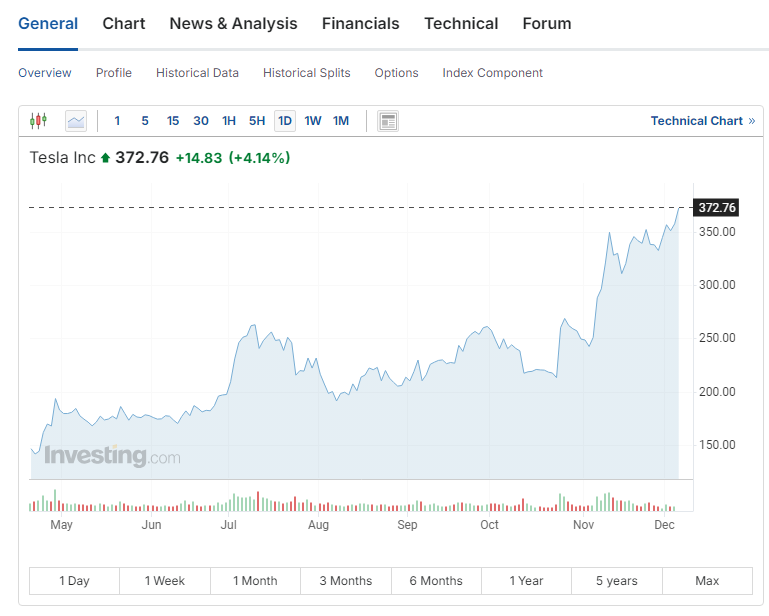The height and width of the screenshot is (616, 769).
Task: Set the 30 minute interval
Action: 201,121
